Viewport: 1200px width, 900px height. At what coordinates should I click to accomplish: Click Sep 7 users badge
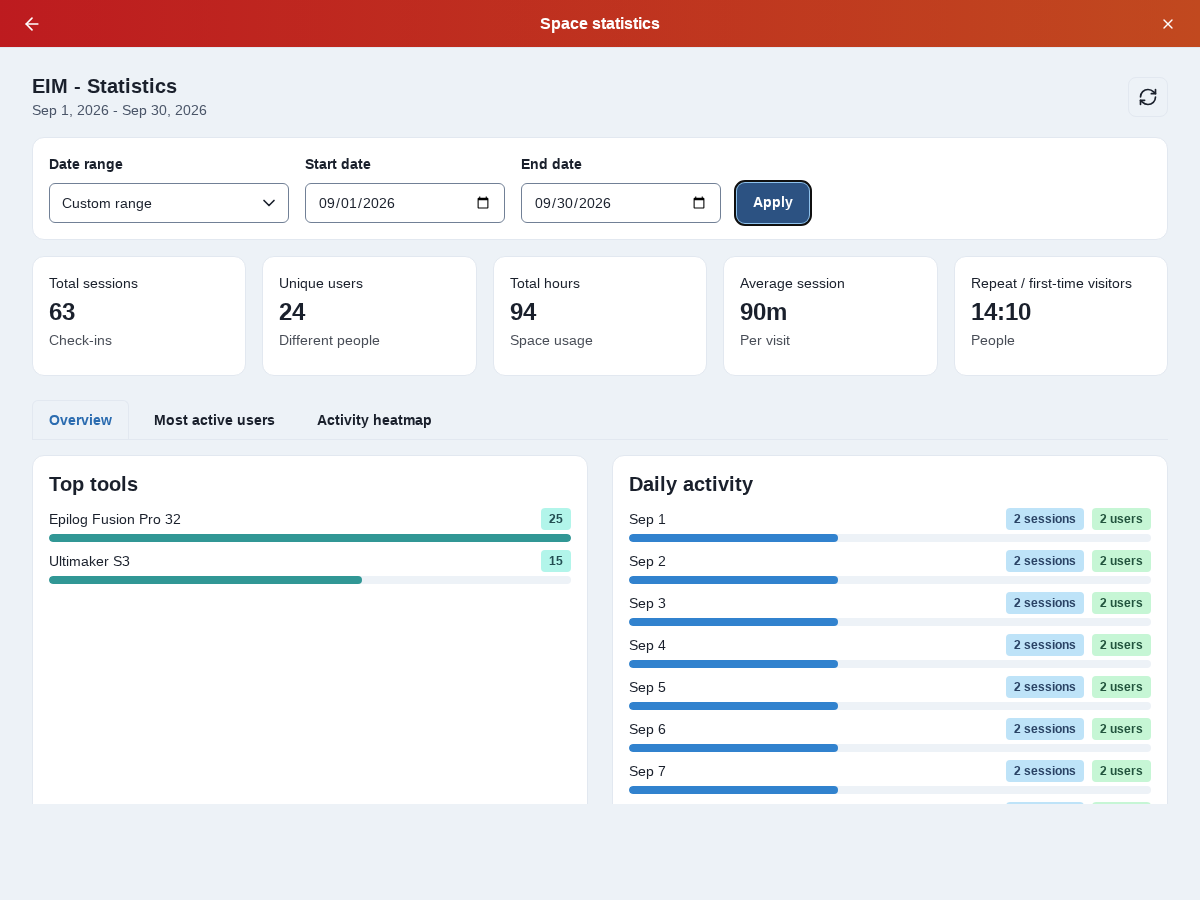(x=1121, y=771)
